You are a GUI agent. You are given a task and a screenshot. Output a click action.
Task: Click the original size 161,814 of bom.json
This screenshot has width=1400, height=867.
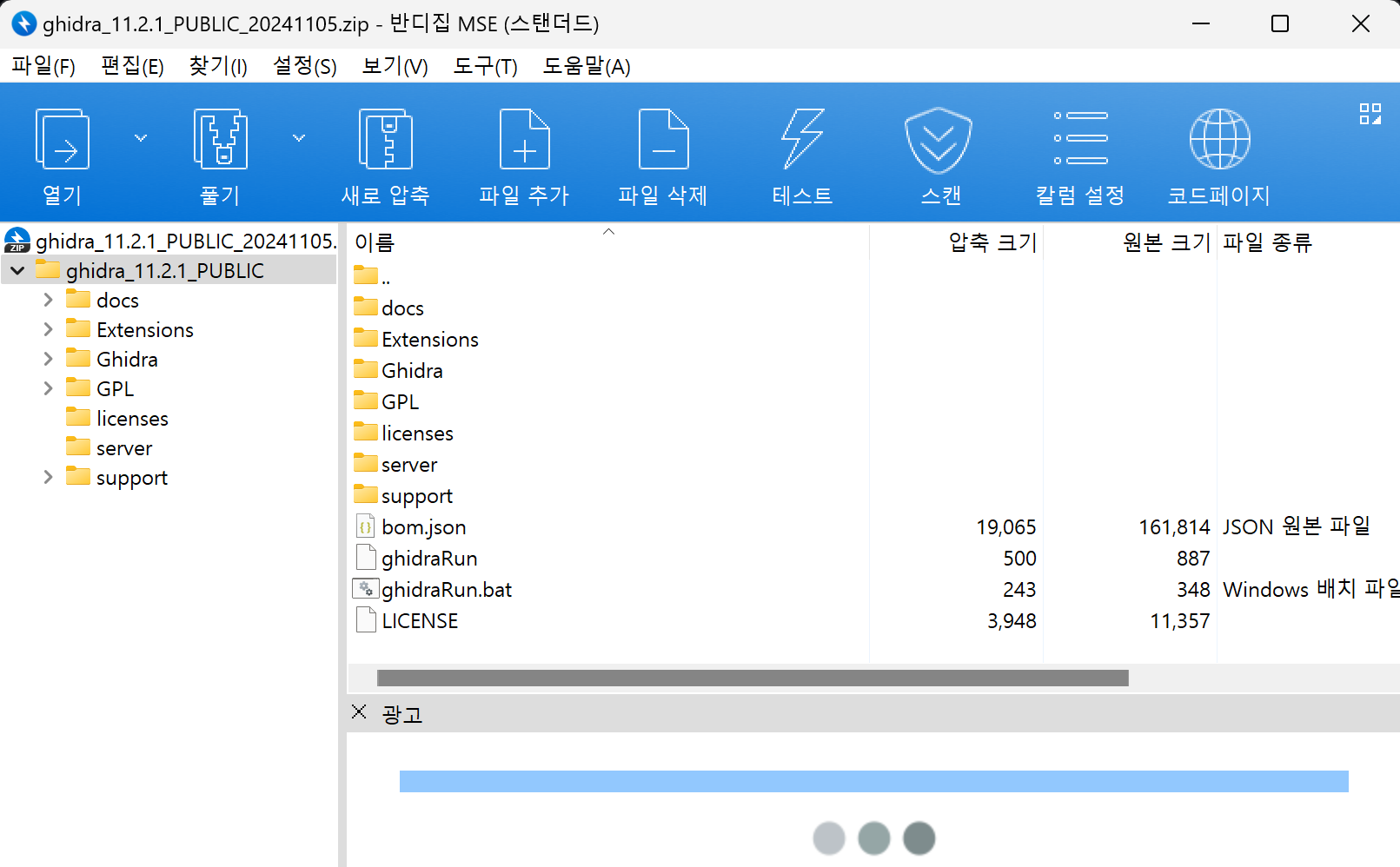coord(1175,527)
